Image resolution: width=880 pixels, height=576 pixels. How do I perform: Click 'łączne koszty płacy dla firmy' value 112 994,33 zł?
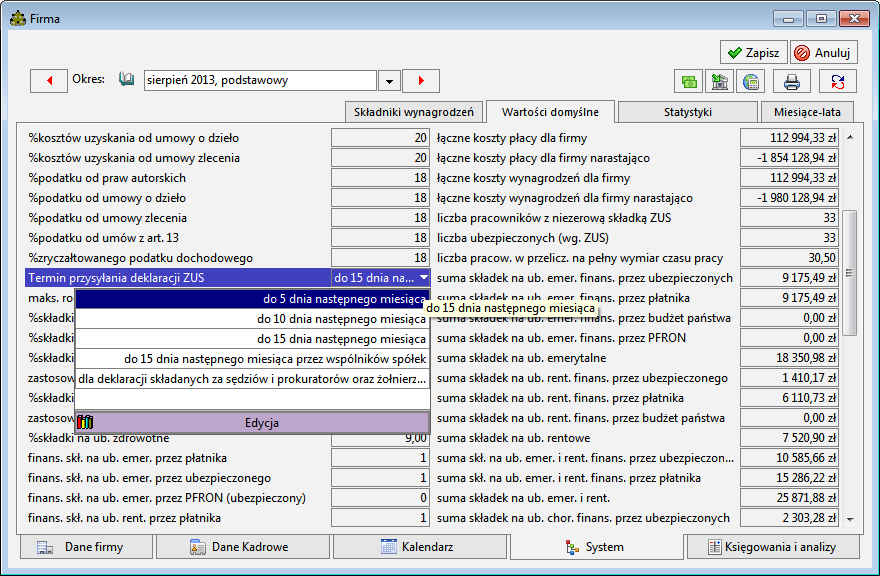pos(789,138)
